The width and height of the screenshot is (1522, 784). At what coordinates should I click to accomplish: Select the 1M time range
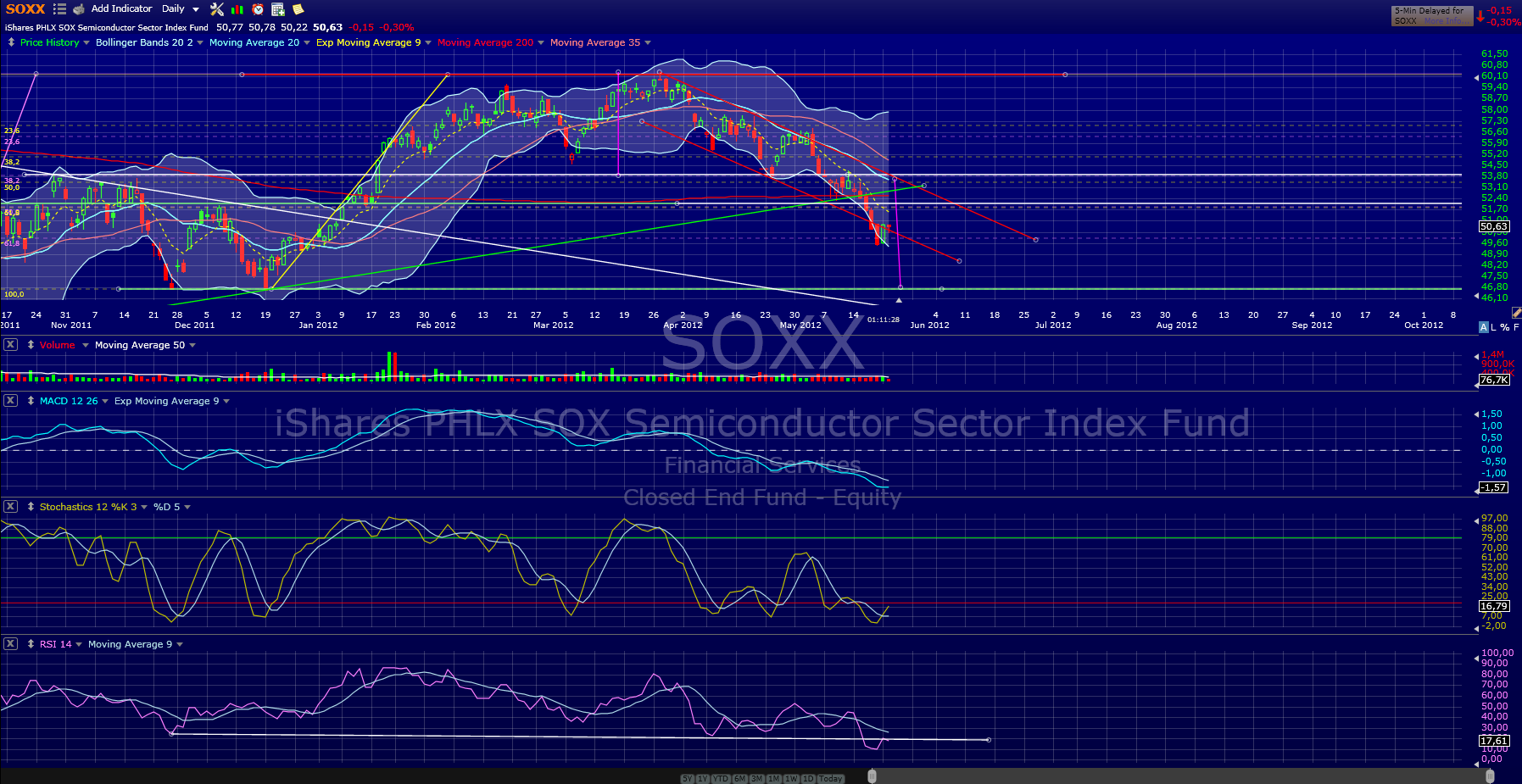pyautogui.click(x=774, y=779)
